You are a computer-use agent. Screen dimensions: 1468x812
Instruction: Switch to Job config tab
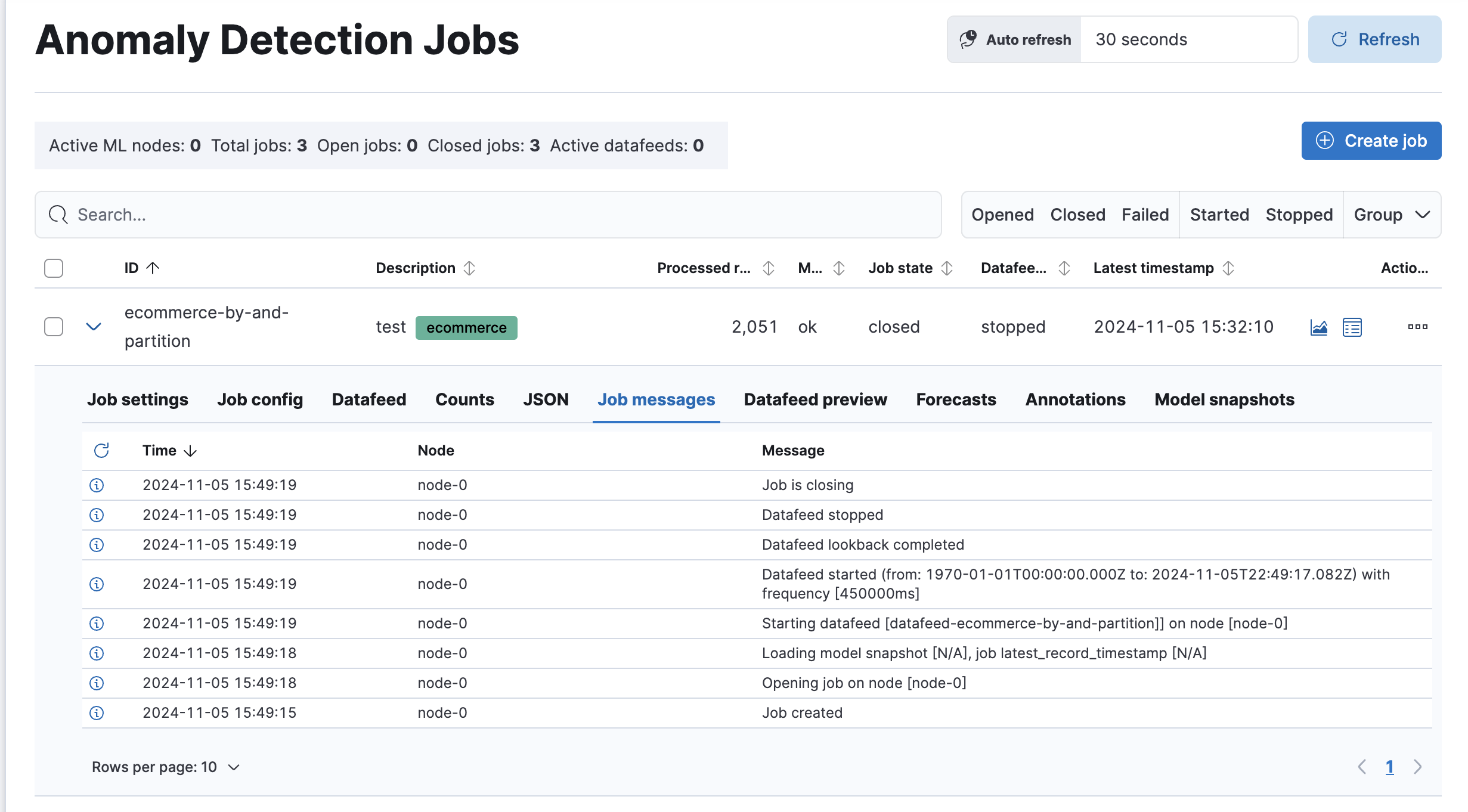click(260, 399)
